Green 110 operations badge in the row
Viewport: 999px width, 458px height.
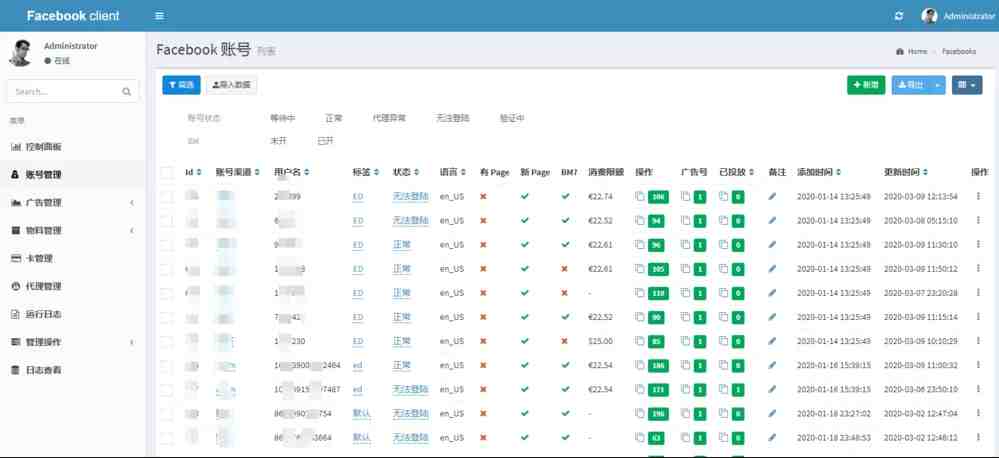point(658,294)
